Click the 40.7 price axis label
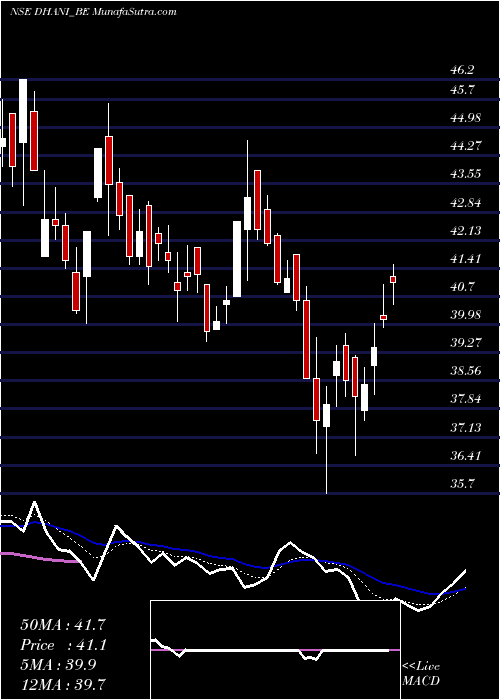Viewport: 500px width, 700px height. (x=462, y=287)
